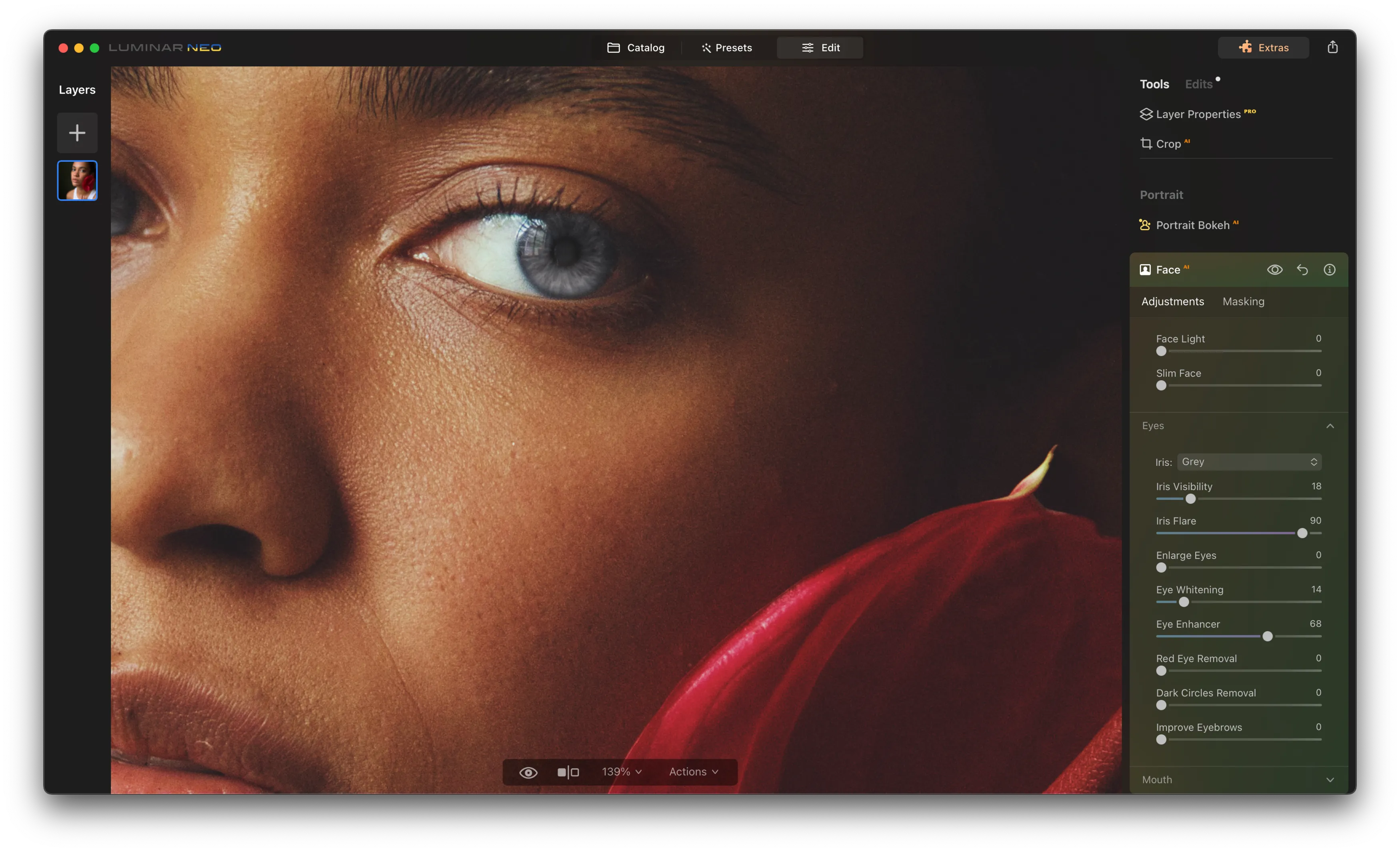The width and height of the screenshot is (1400, 852).
Task: Switch to the Masking tab
Action: coord(1243,302)
